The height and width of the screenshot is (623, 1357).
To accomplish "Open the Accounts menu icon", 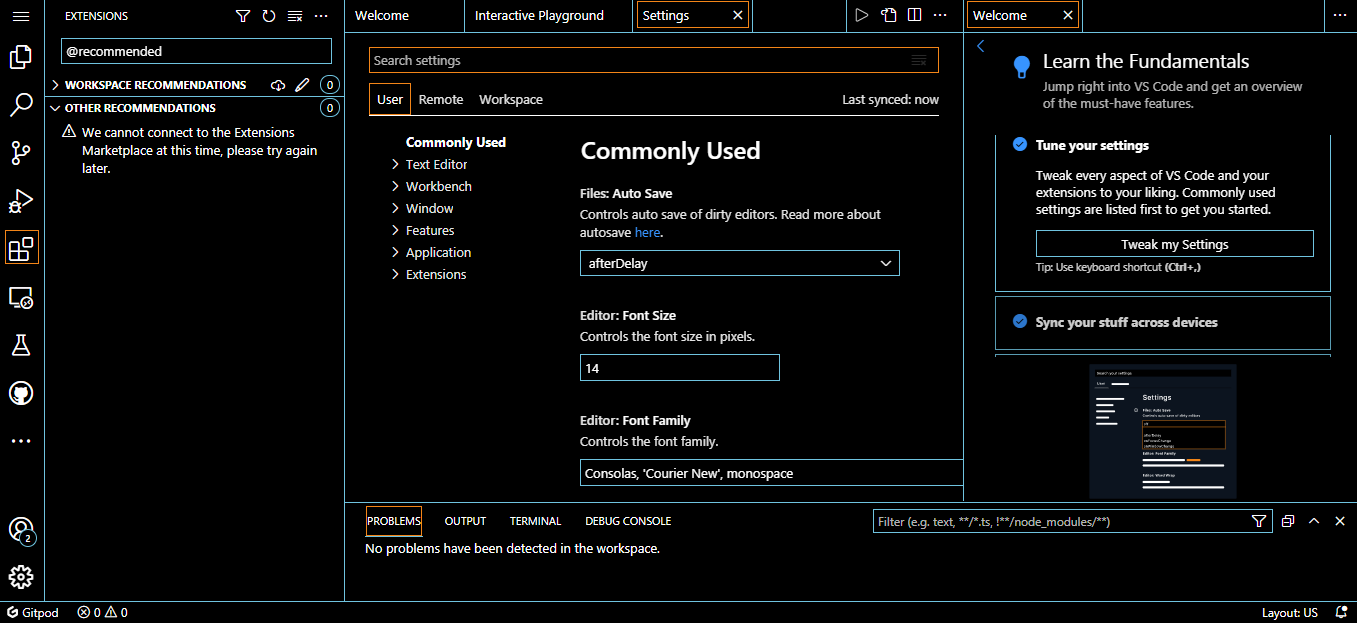I will click(x=21, y=530).
